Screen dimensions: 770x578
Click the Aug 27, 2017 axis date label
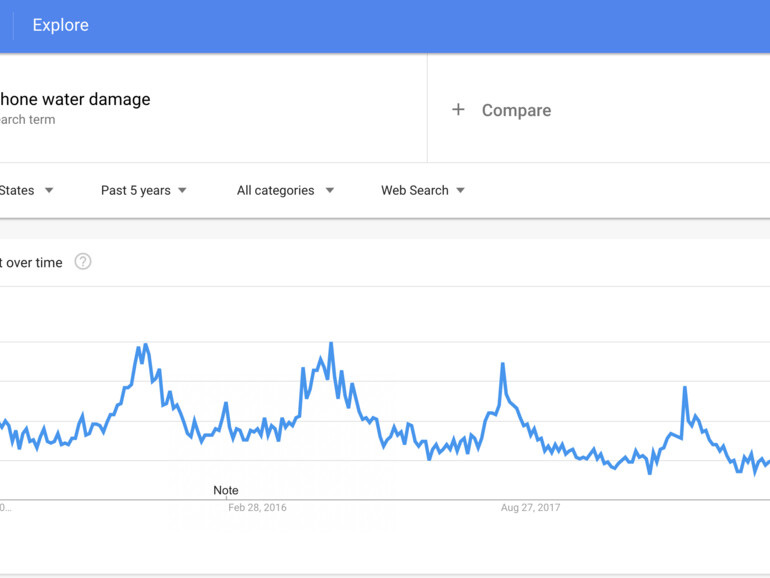point(530,507)
